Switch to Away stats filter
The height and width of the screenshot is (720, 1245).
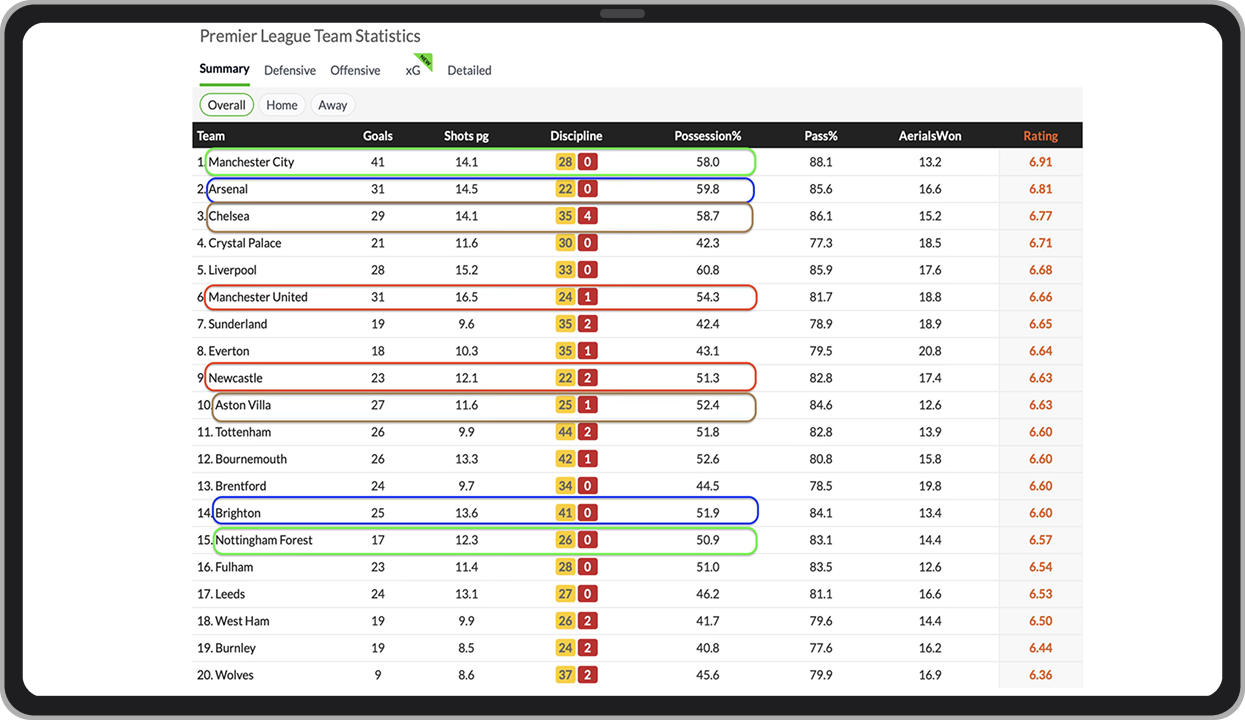click(x=333, y=105)
